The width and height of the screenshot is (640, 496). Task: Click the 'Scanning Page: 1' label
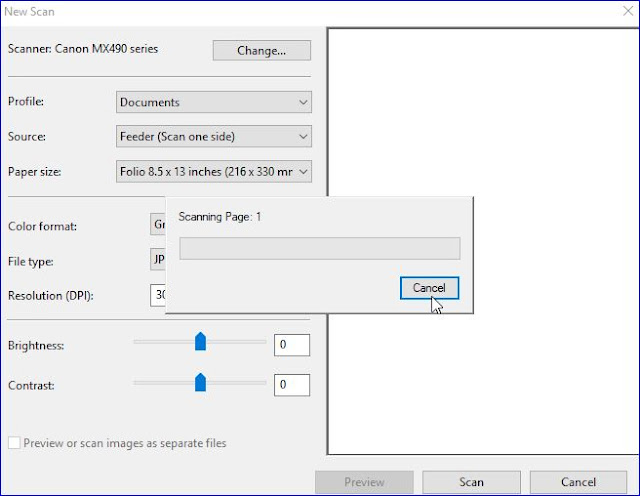tap(220, 217)
